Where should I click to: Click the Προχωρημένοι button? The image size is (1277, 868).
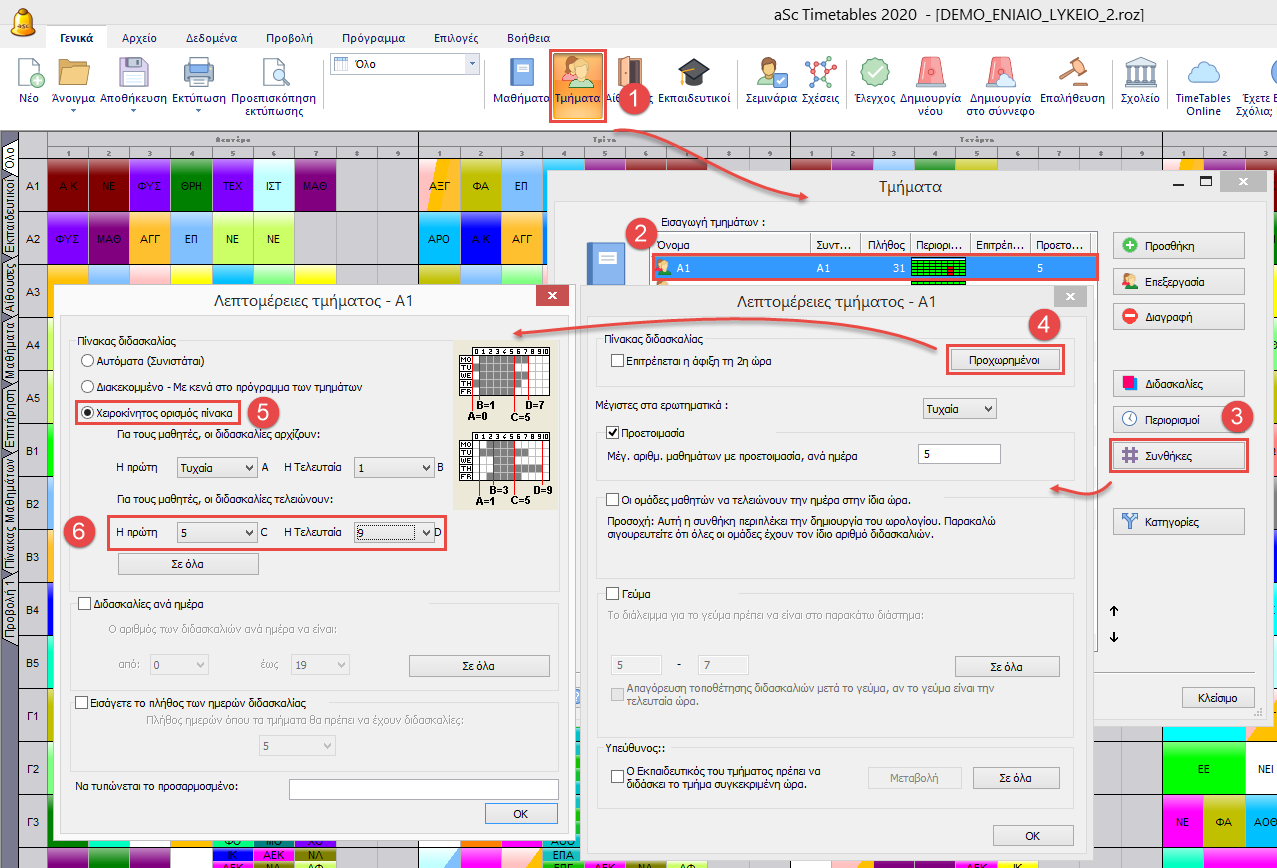pos(1003,360)
